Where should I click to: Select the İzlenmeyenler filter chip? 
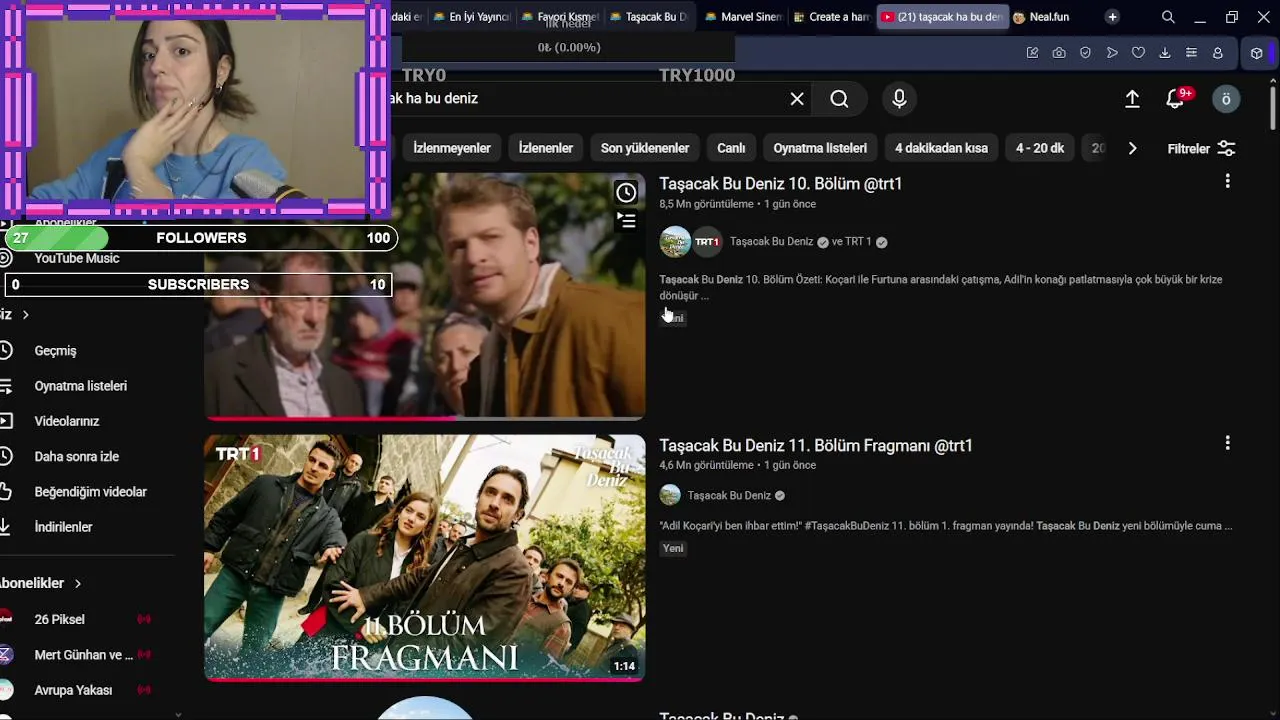452,148
